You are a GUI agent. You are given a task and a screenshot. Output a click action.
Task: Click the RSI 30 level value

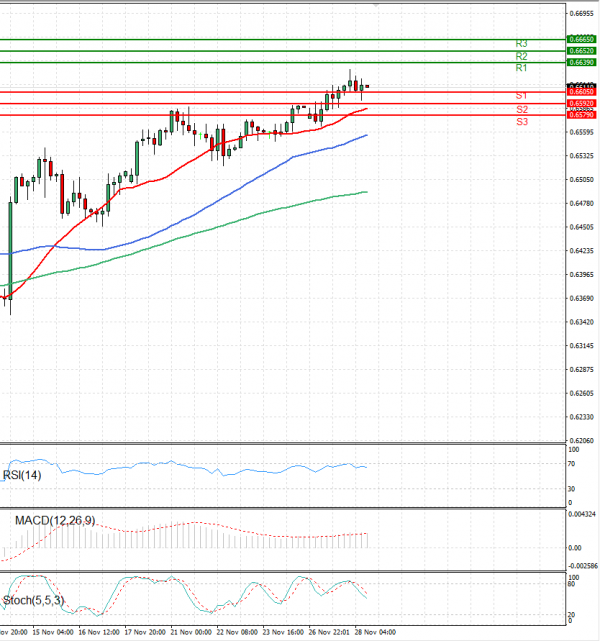click(571, 489)
